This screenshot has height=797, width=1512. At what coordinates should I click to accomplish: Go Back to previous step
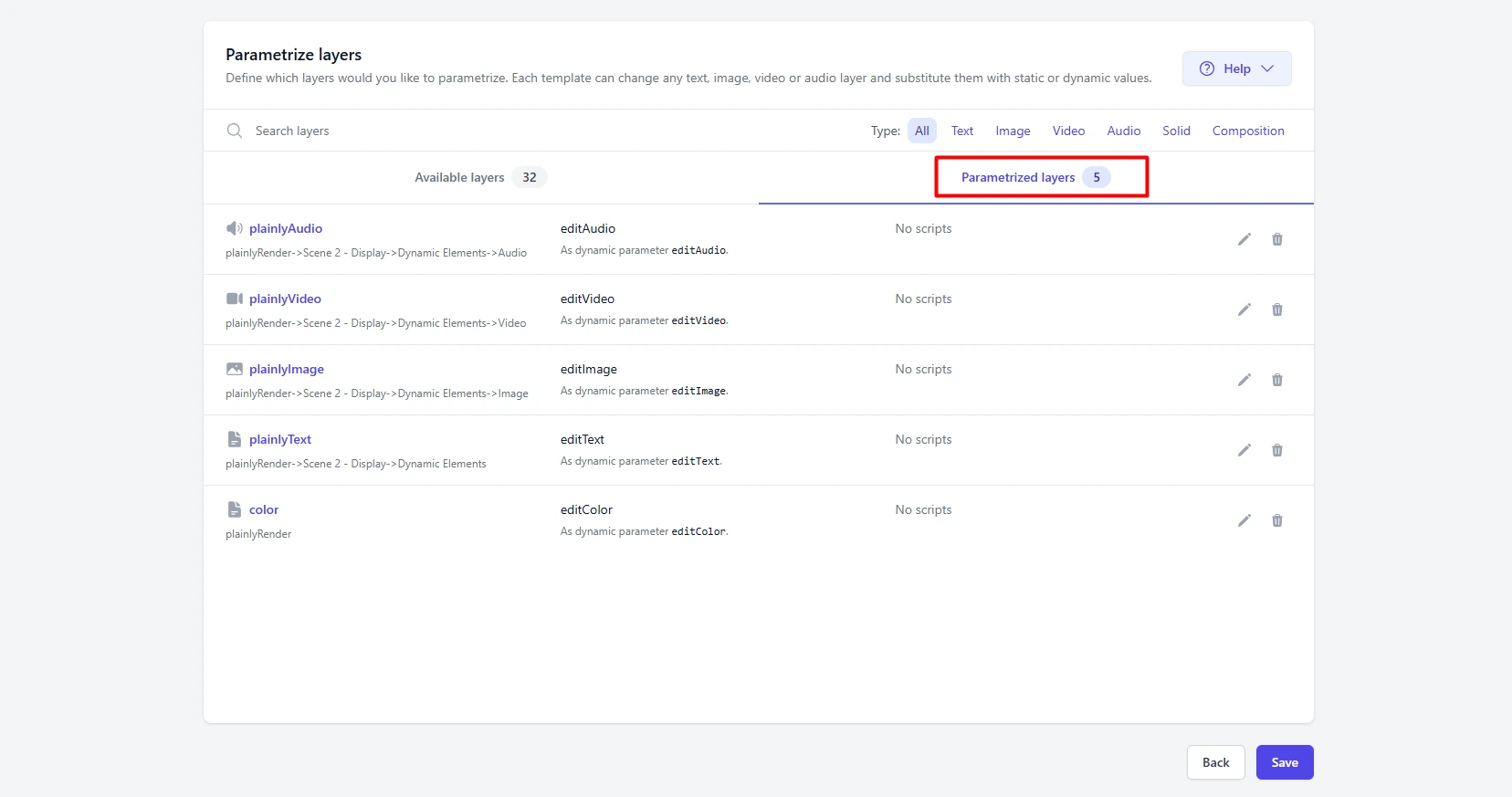(x=1216, y=762)
